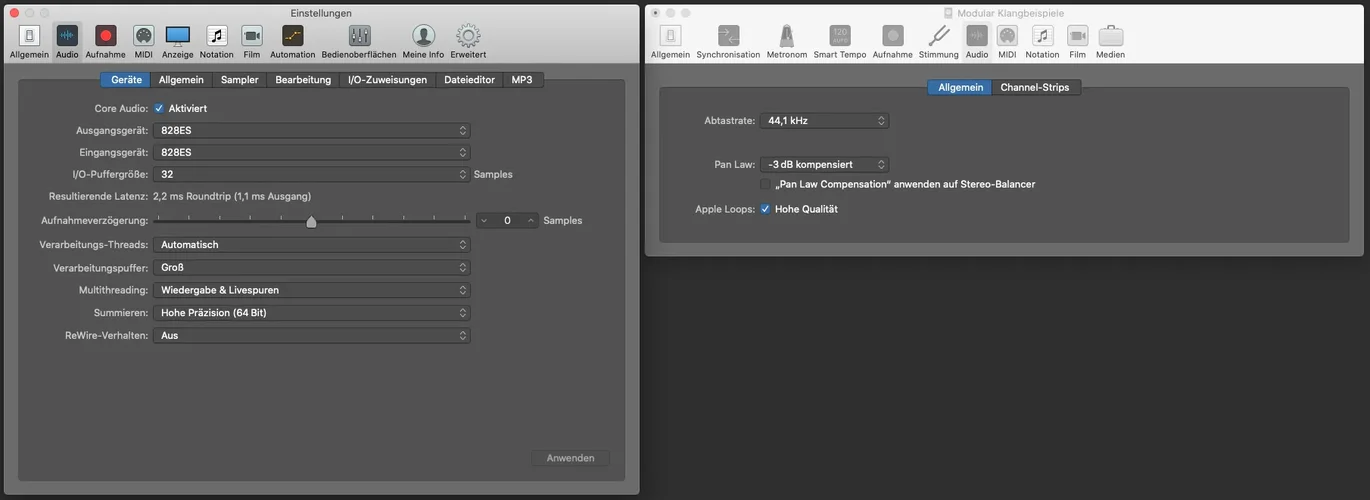
Task: Open Automation preferences
Action: [292, 41]
